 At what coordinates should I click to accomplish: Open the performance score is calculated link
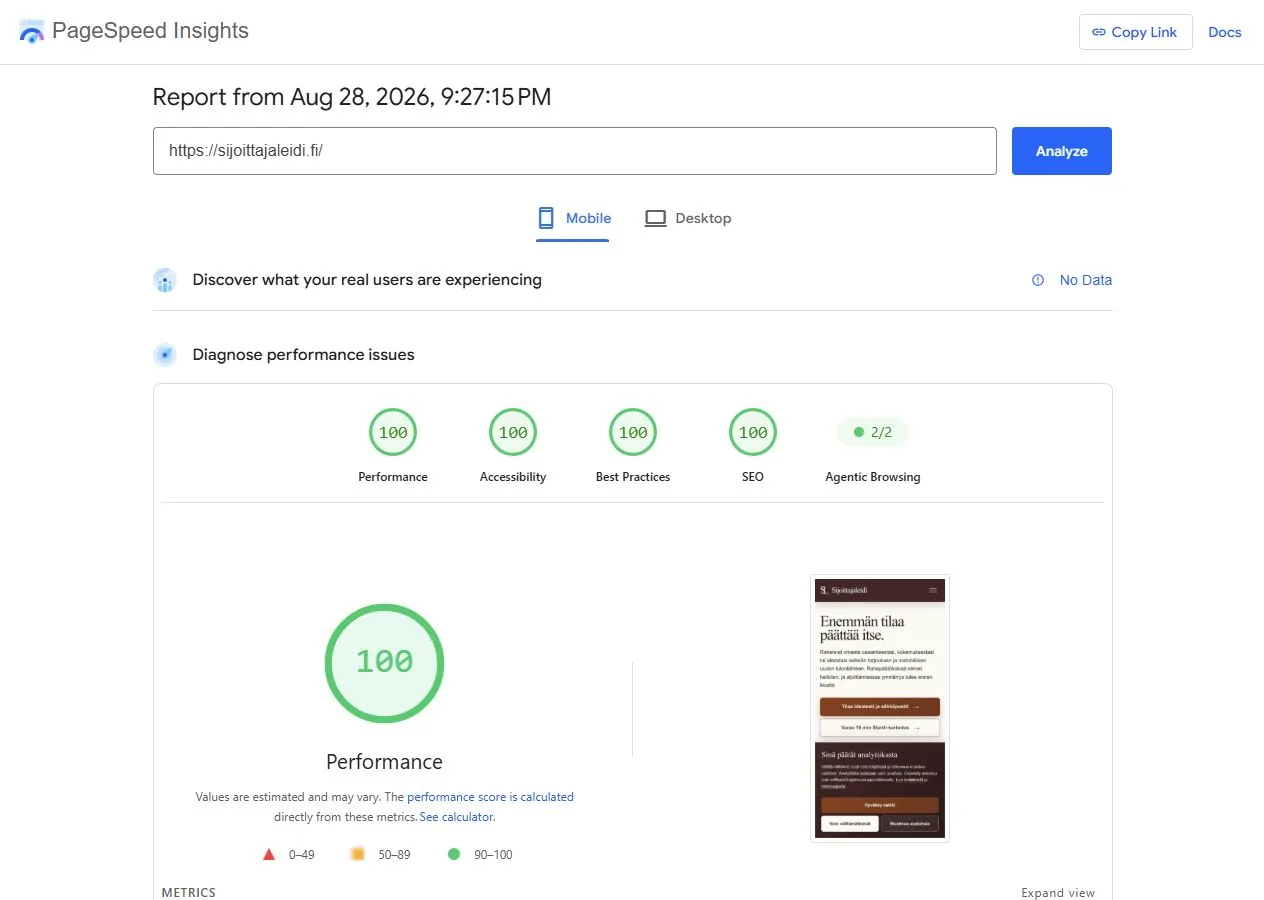(490, 797)
